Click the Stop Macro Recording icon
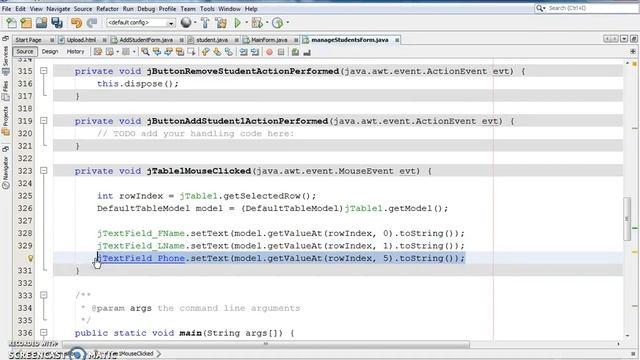The height and width of the screenshot is (360, 640). click(281, 52)
